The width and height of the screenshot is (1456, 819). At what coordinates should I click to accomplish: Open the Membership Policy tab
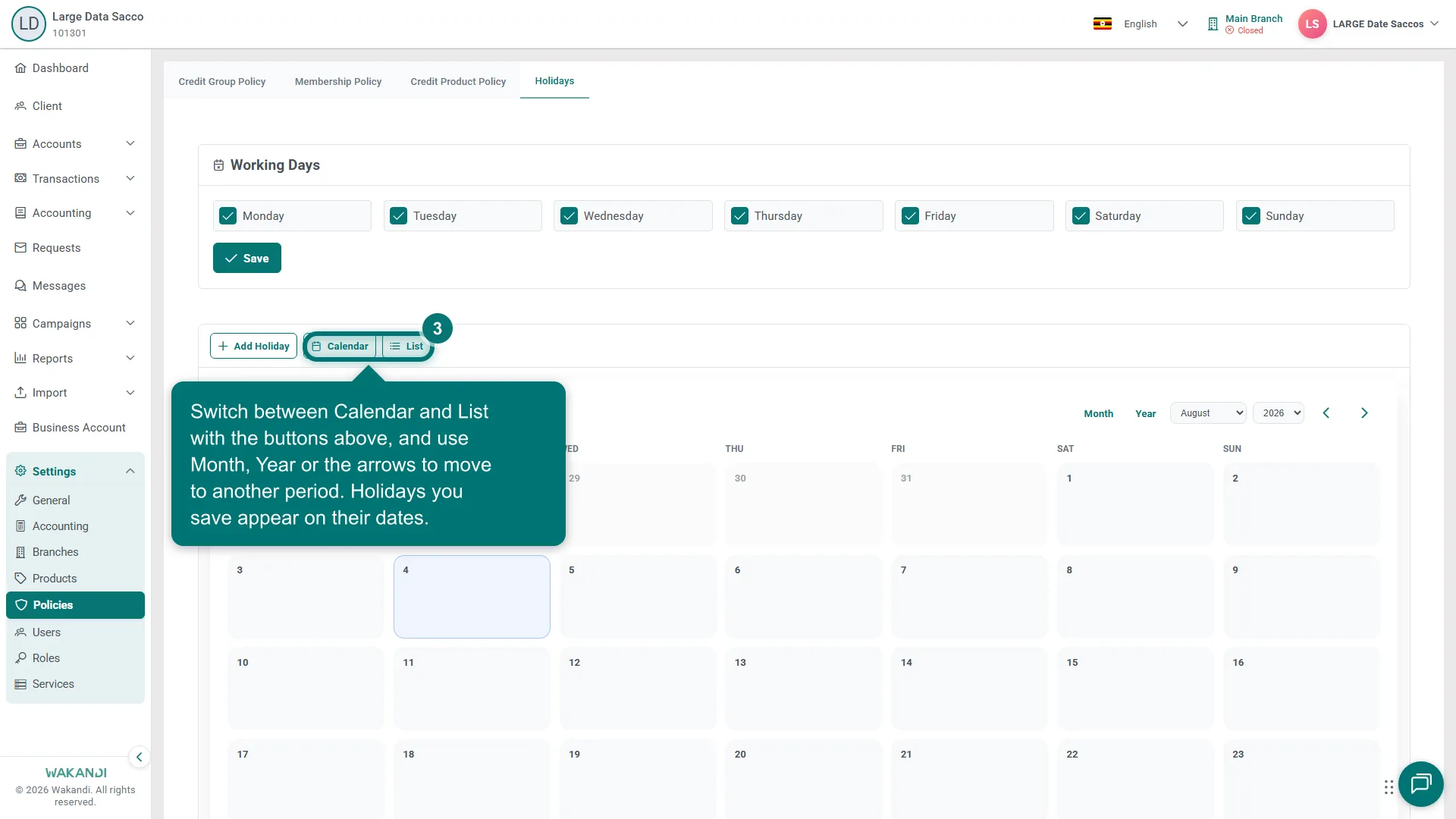[x=338, y=82]
